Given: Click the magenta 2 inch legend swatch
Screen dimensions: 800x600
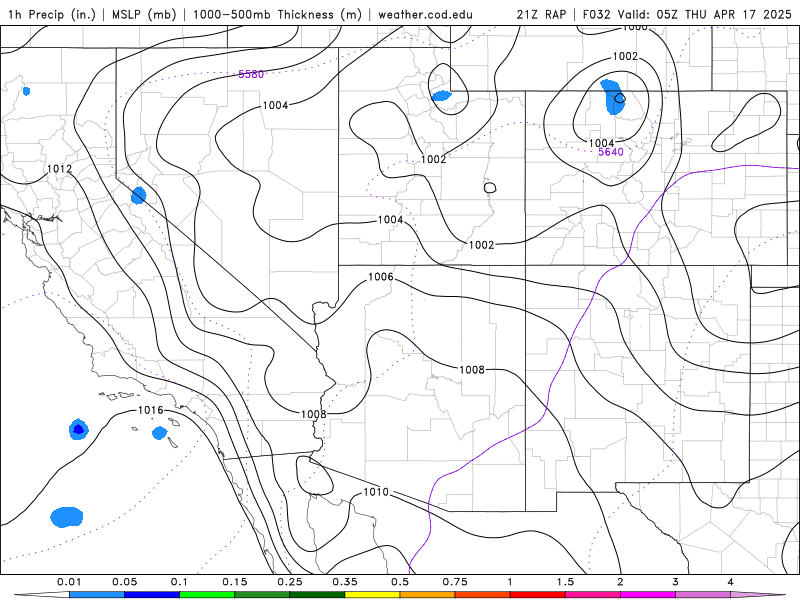Looking at the screenshot, I should (648, 595).
